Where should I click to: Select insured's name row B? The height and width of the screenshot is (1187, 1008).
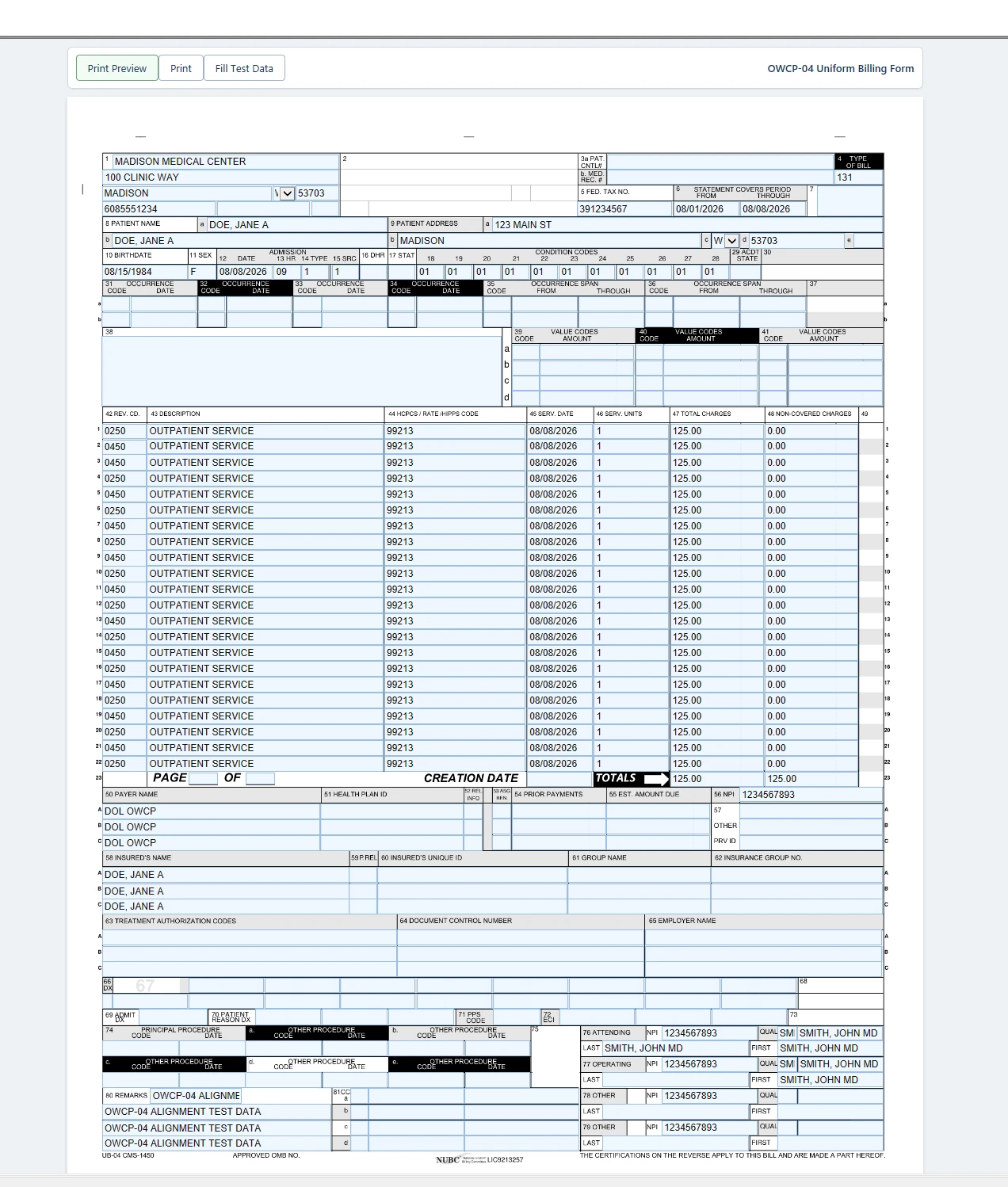point(225,891)
